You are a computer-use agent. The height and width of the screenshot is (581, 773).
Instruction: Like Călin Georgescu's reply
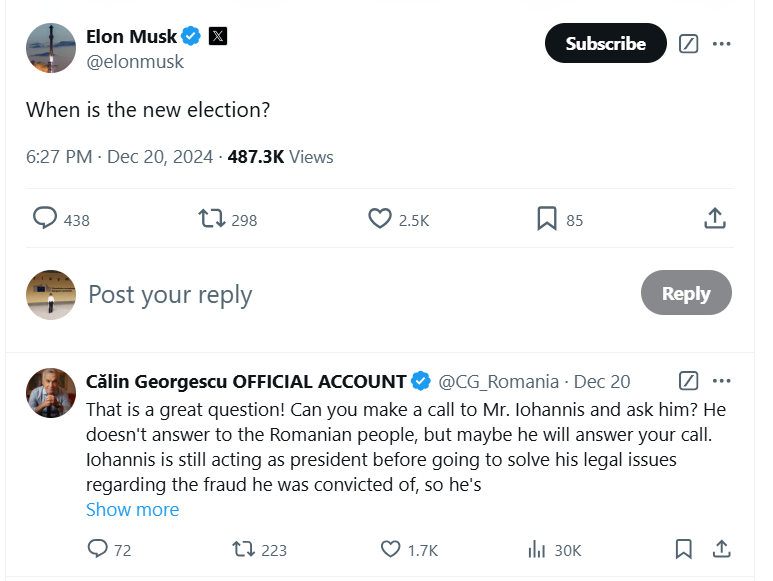391,549
